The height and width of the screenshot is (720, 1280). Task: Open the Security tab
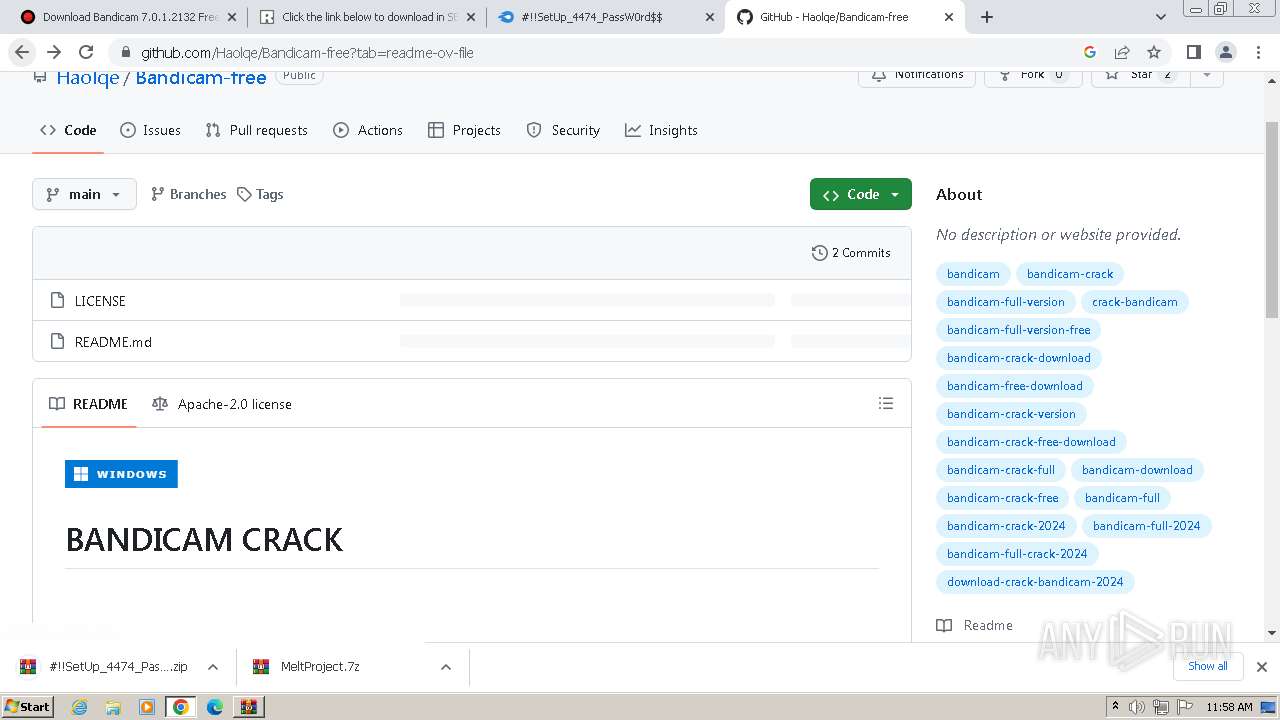point(563,130)
